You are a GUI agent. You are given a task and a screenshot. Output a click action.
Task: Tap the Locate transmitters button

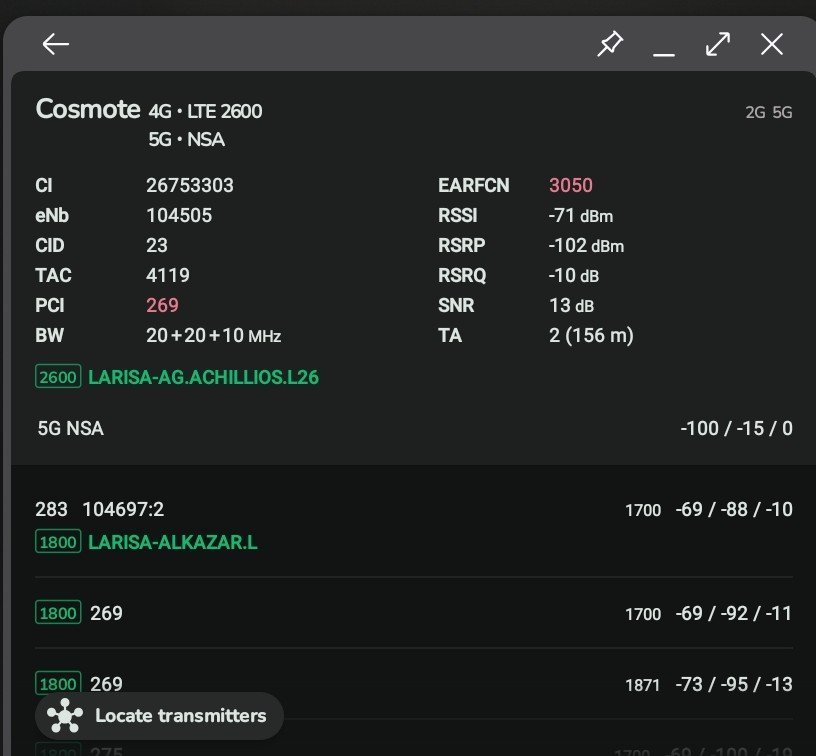[159, 715]
